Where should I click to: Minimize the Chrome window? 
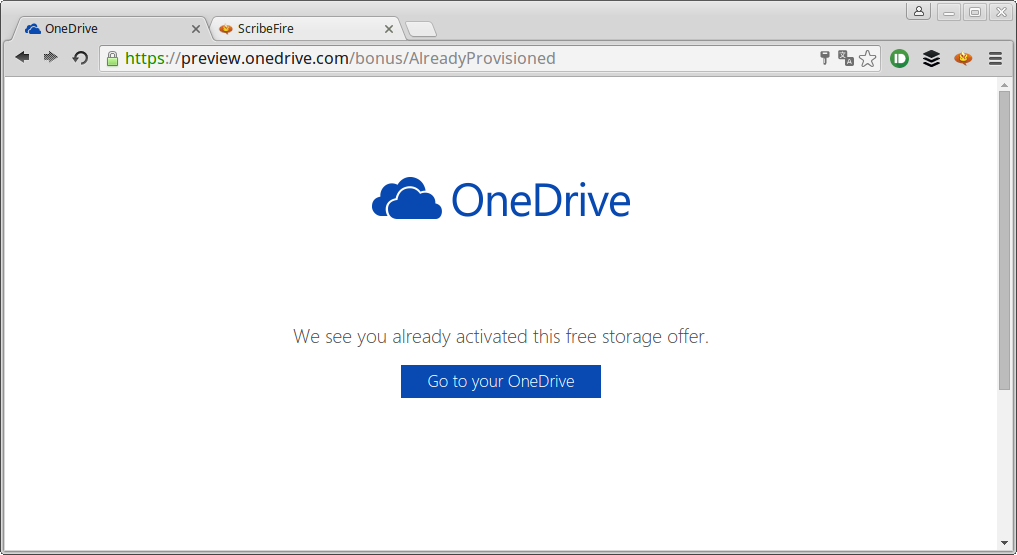pos(949,12)
